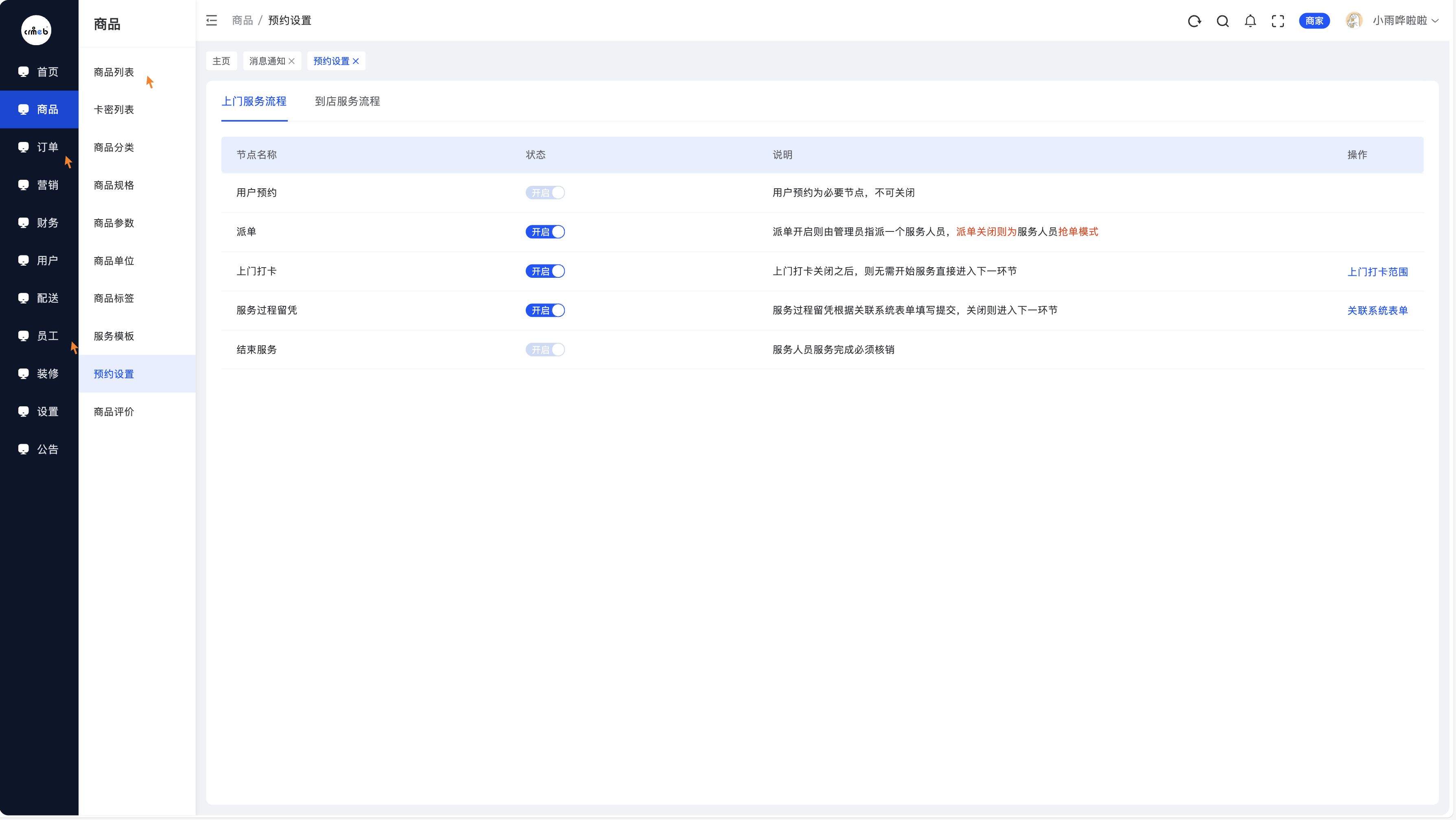The height and width of the screenshot is (820, 1456).
Task: Click the search icon in the top bar
Action: 1222,20
